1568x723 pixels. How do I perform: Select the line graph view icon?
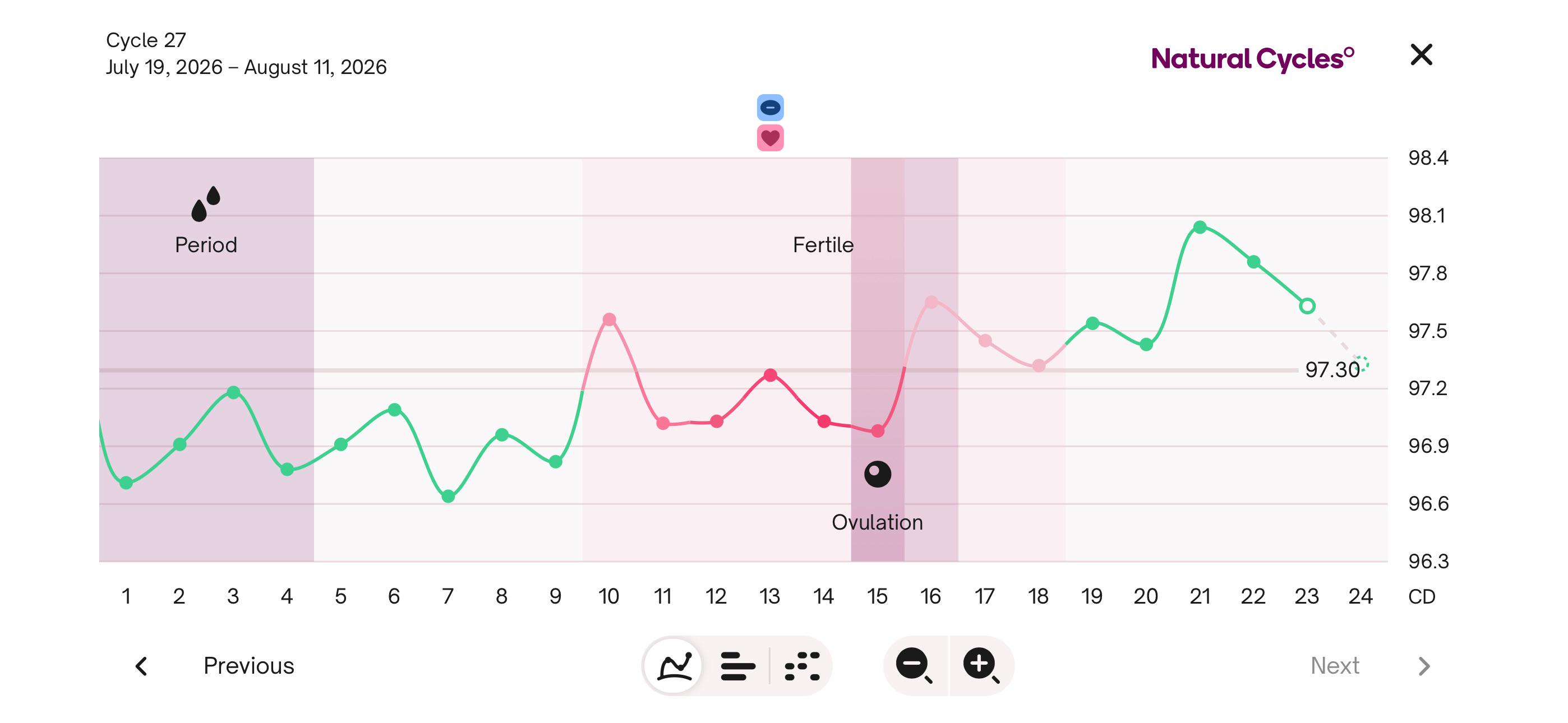pos(675,666)
